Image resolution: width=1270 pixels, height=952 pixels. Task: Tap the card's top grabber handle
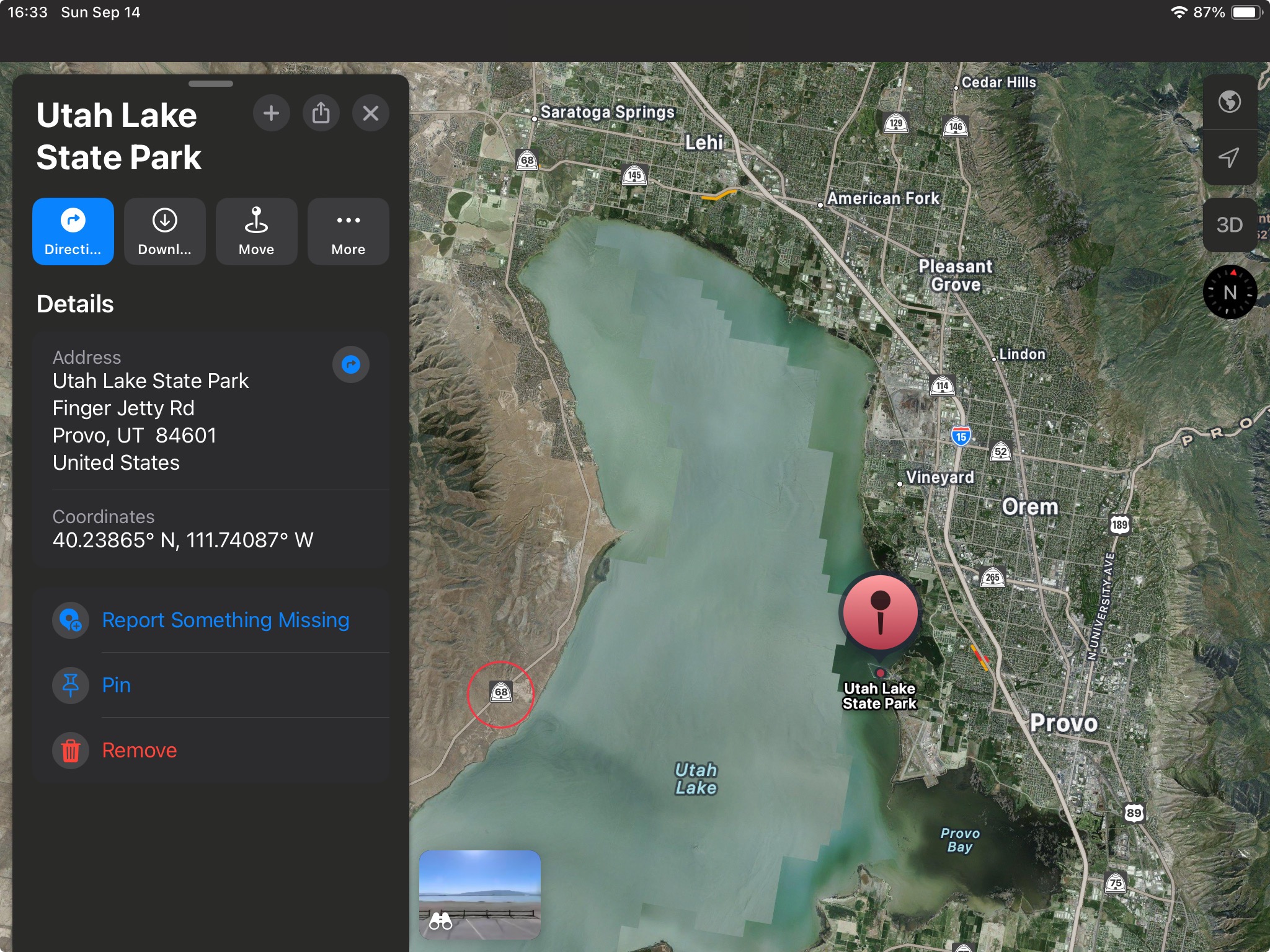pyautogui.click(x=211, y=84)
